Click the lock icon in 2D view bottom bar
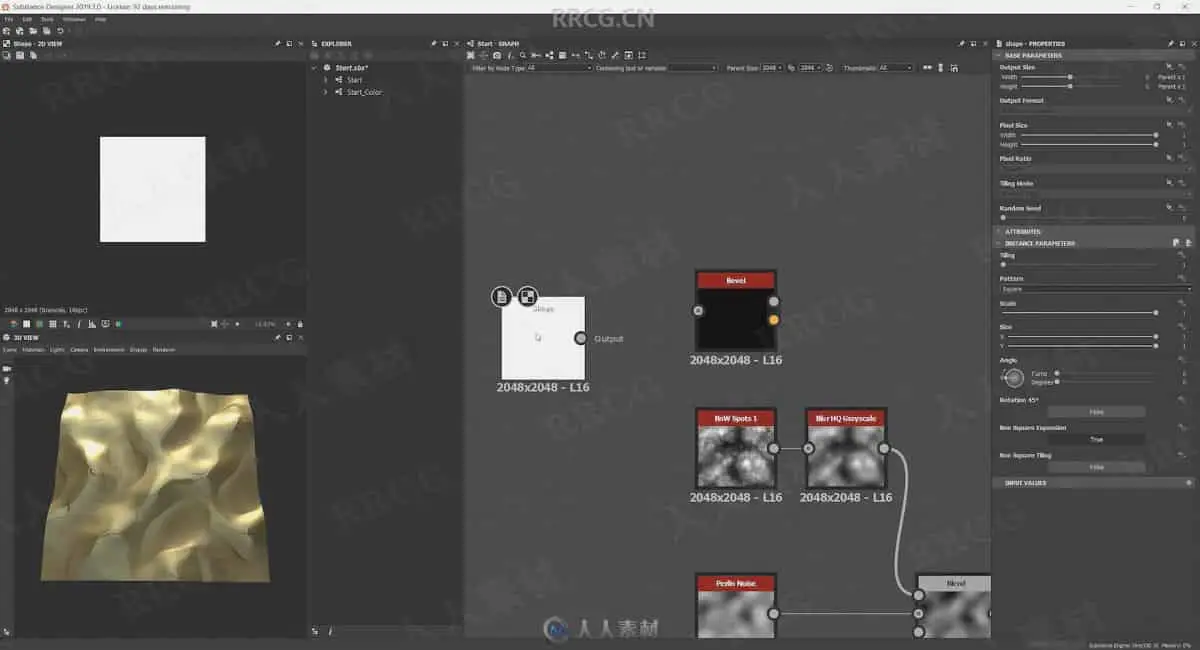The height and width of the screenshot is (650, 1200). pyautogui.click(x=300, y=324)
